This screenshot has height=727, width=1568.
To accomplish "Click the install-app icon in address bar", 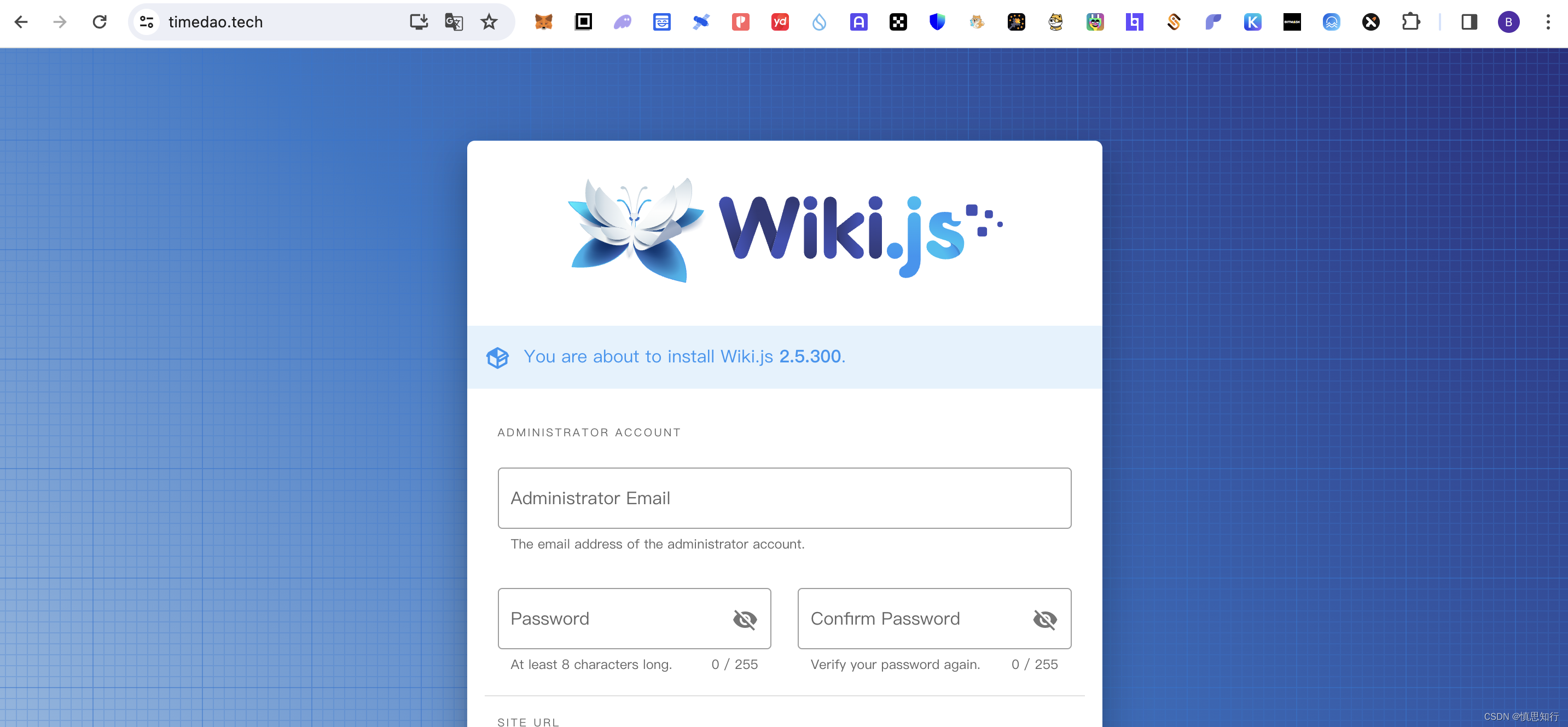I will [x=419, y=22].
